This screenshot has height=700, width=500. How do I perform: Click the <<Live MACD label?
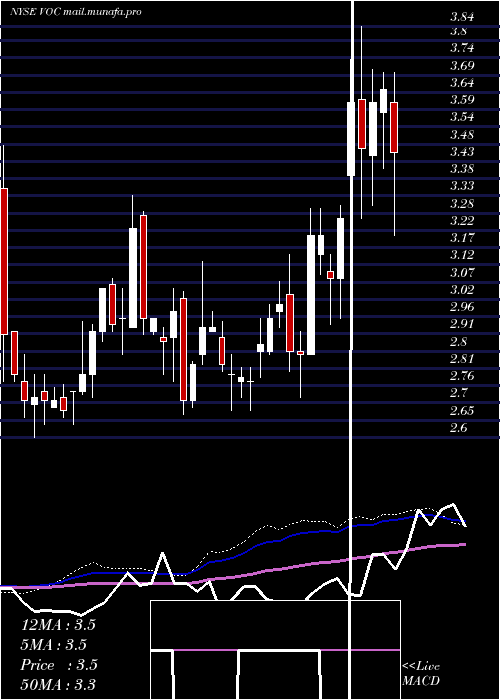421,673
